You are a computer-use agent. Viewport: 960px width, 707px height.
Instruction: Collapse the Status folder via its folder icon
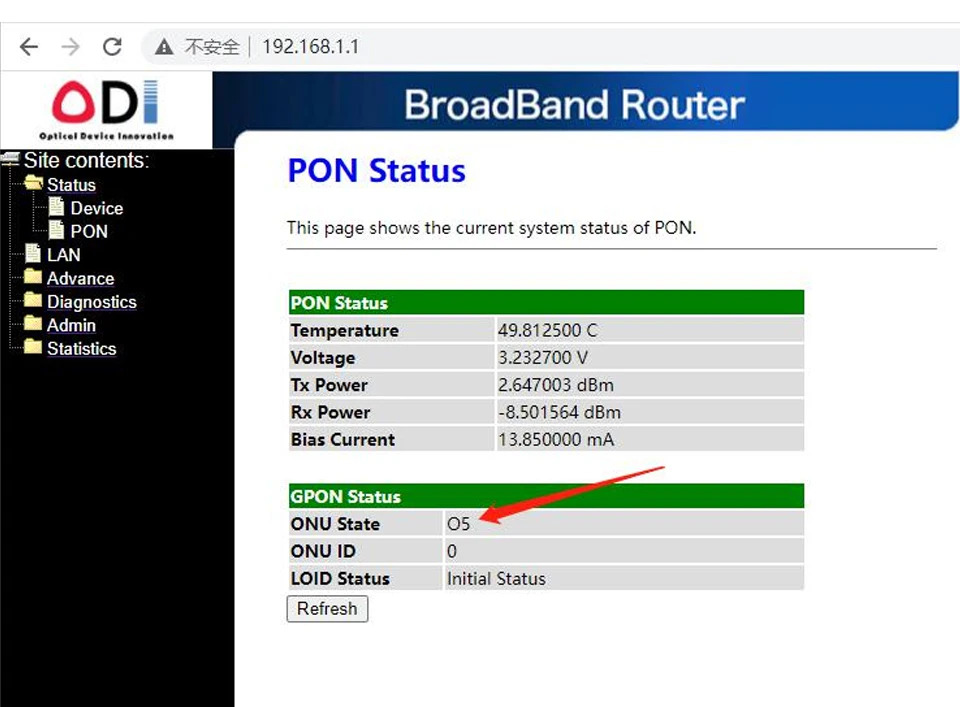click(33, 184)
